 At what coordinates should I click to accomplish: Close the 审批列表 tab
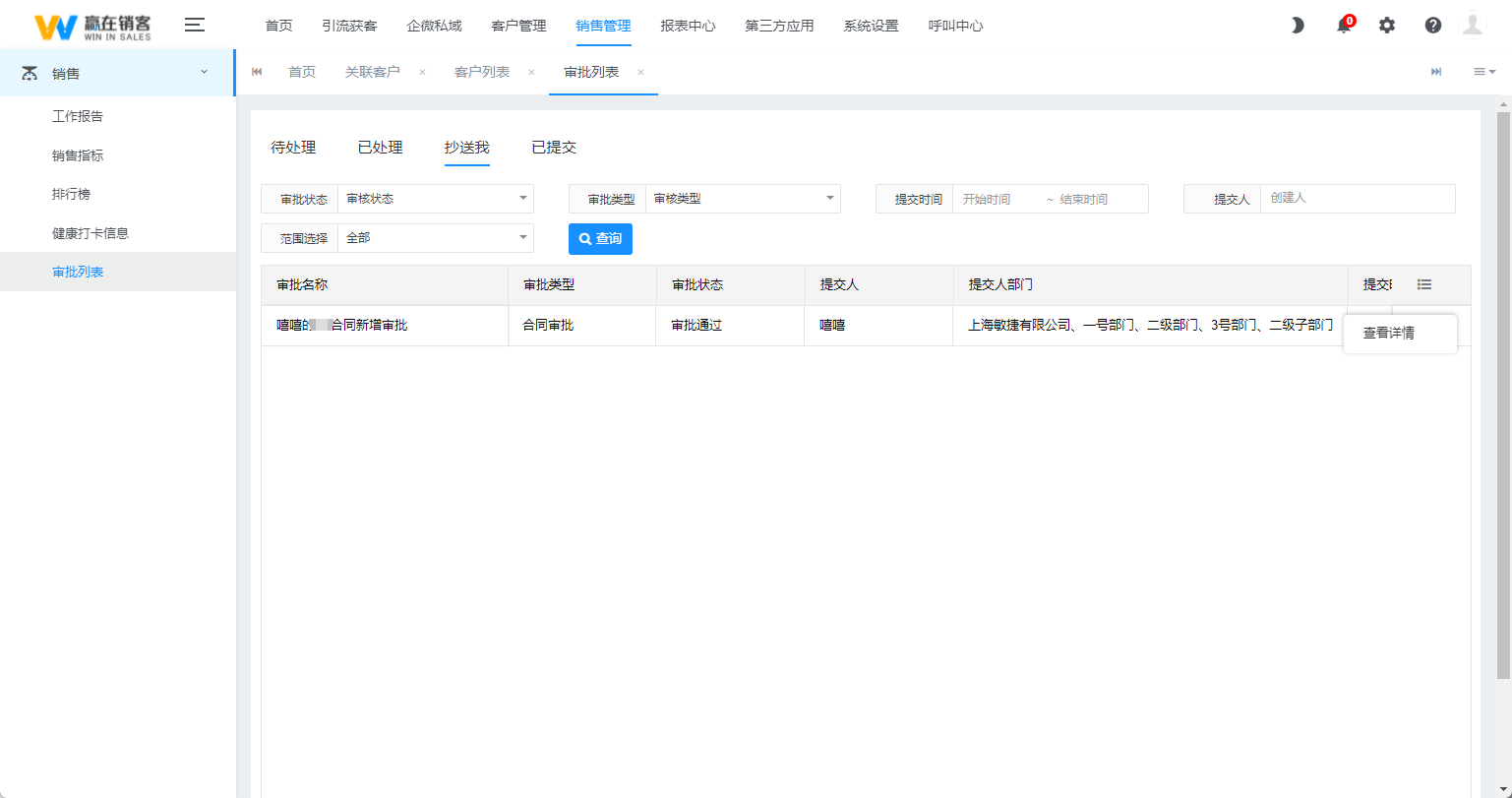tap(640, 72)
